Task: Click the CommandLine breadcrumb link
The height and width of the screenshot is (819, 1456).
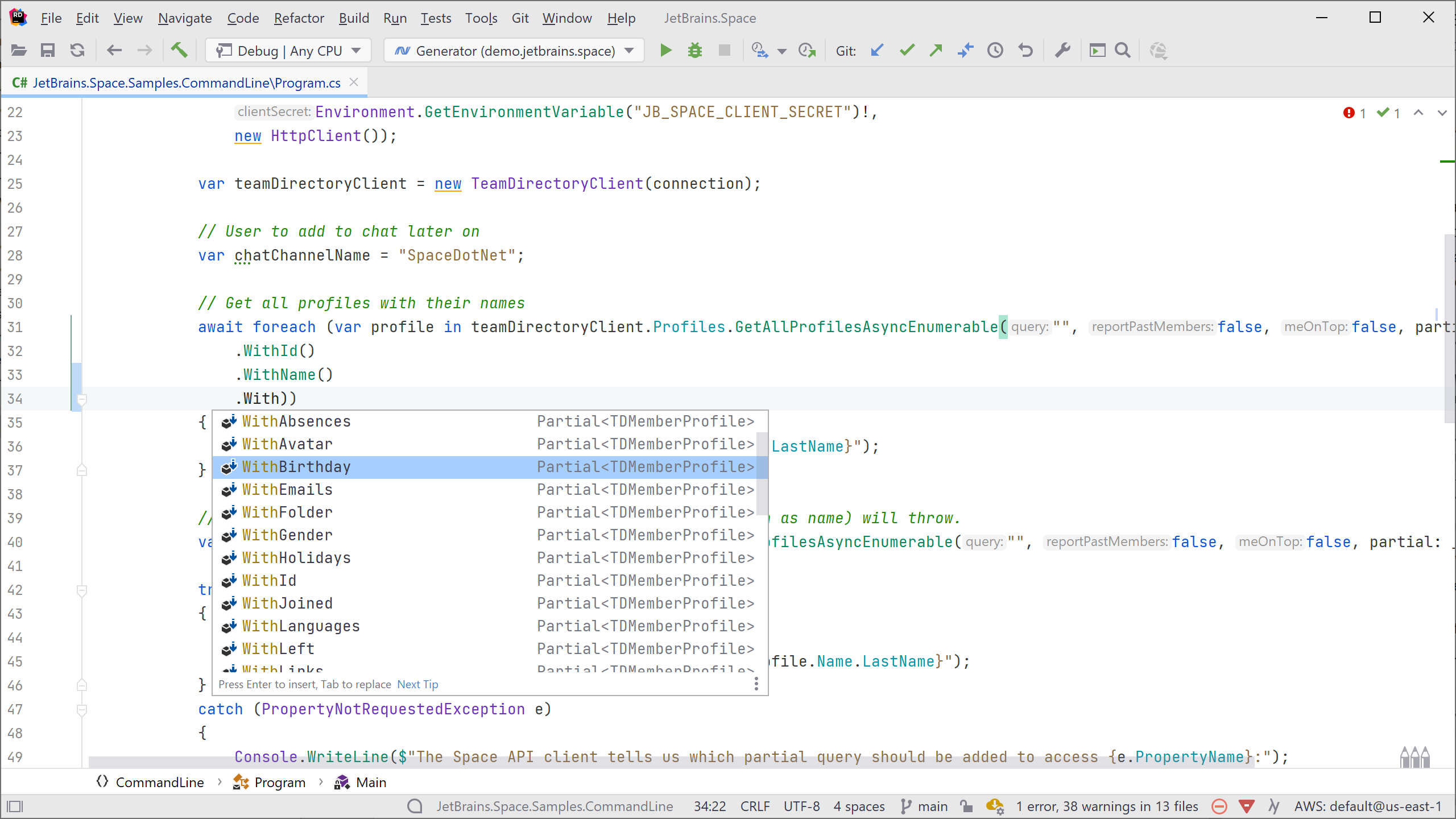Action: coord(160,782)
